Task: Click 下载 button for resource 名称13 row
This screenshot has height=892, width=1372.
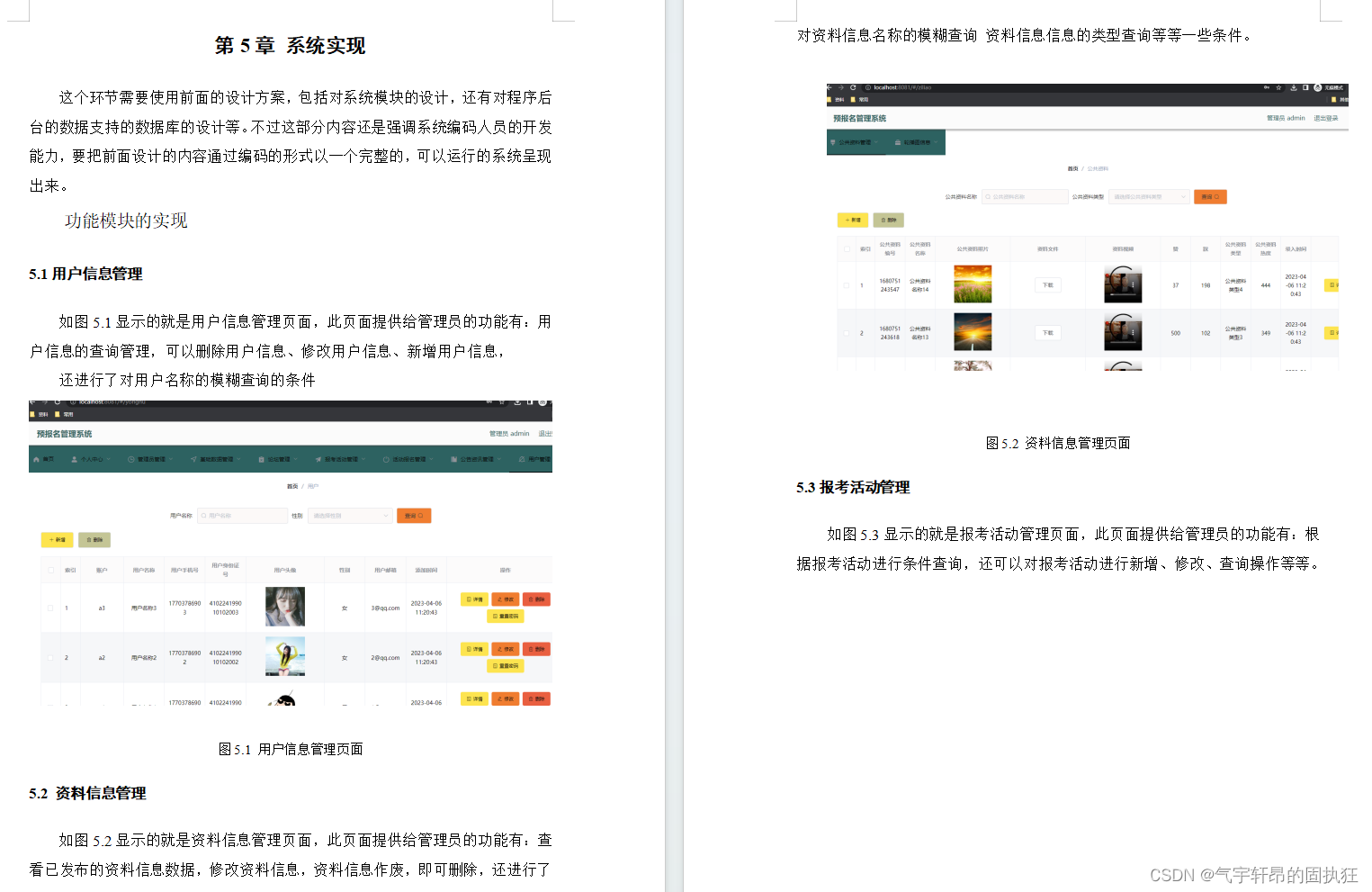Action: click(1047, 333)
